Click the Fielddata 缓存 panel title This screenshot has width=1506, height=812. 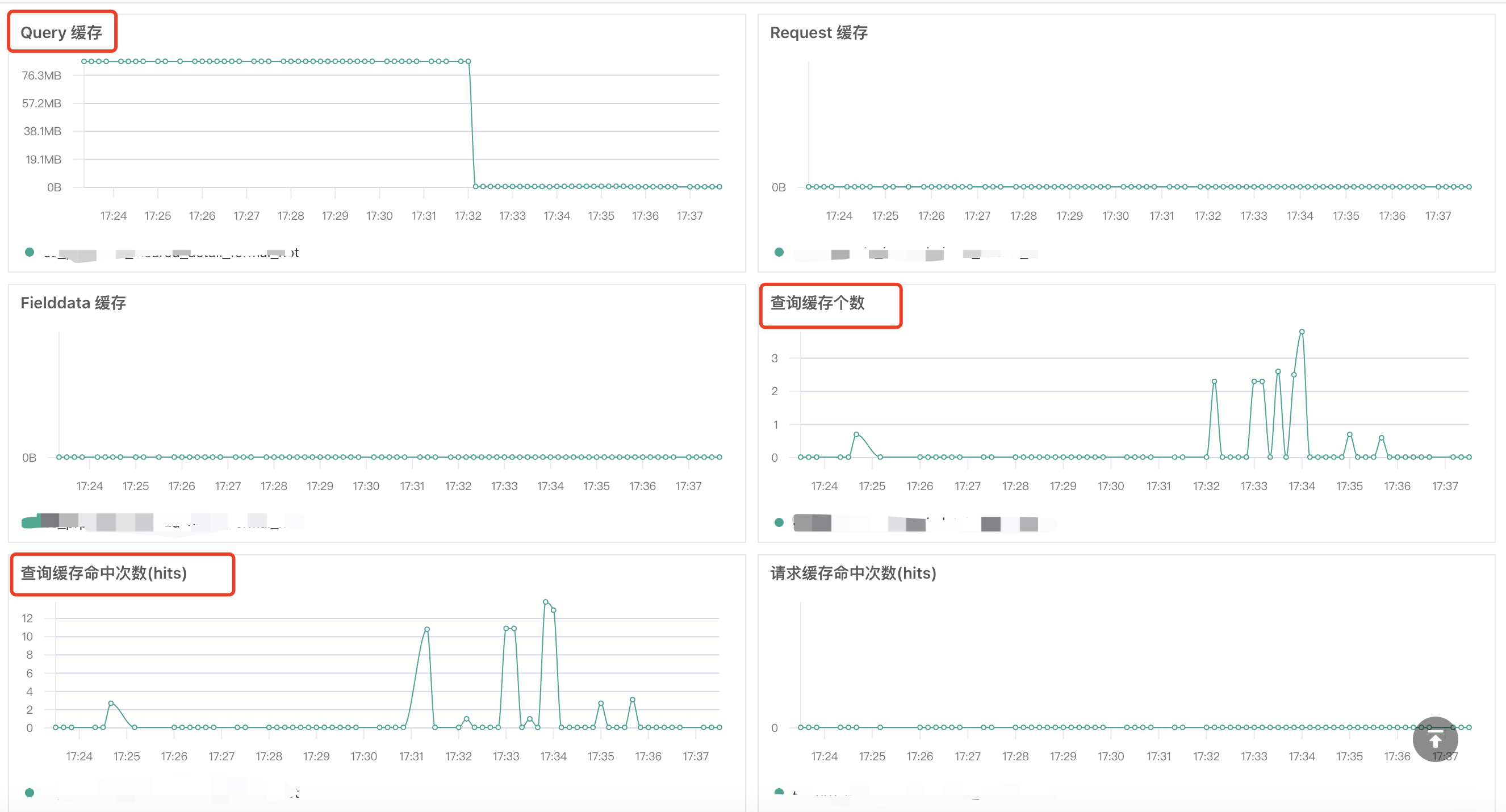(73, 303)
